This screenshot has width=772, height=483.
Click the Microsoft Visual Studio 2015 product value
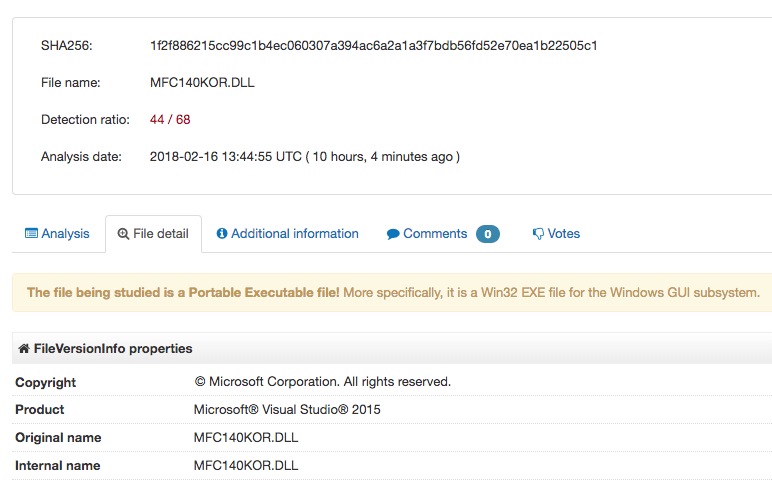(x=287, y=410)
